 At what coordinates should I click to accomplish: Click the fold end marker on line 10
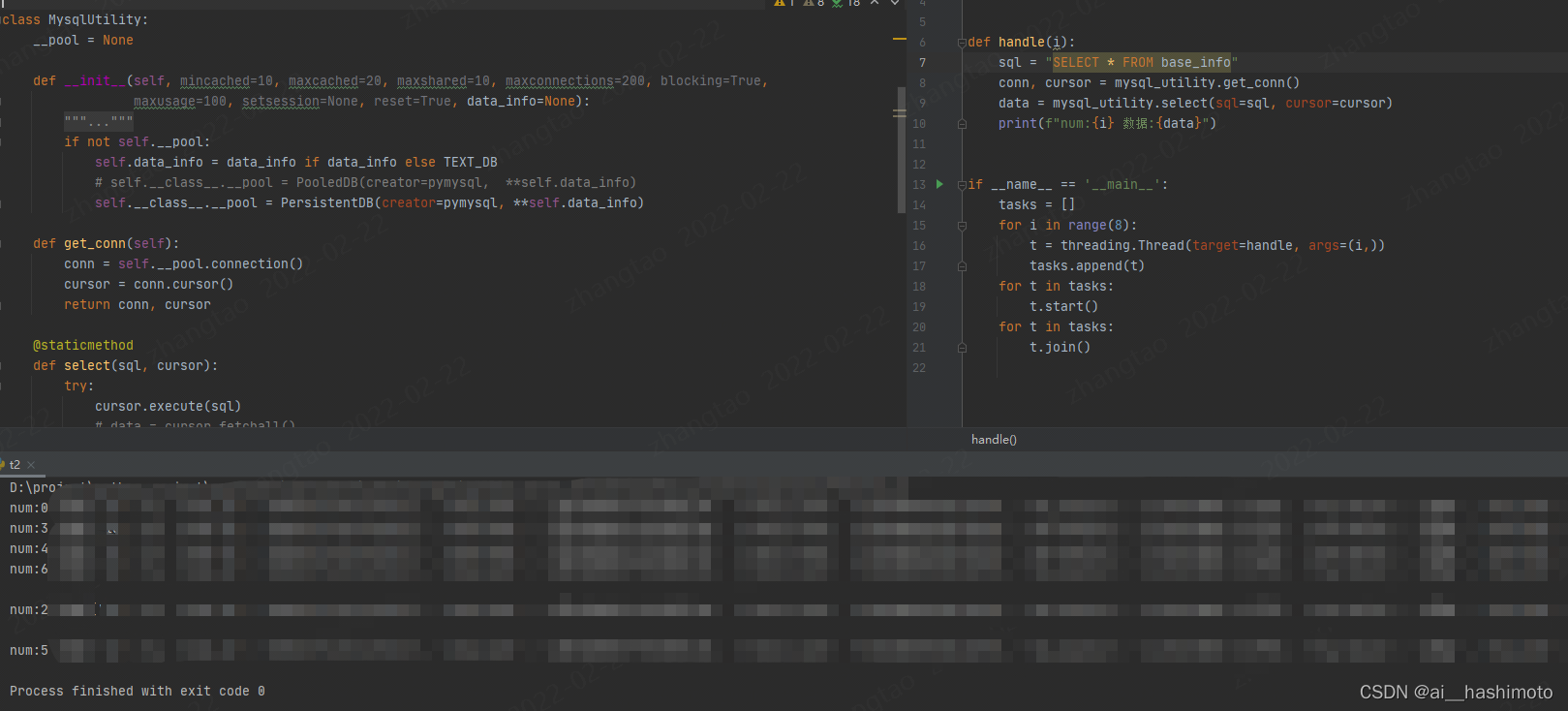[962, 124]
